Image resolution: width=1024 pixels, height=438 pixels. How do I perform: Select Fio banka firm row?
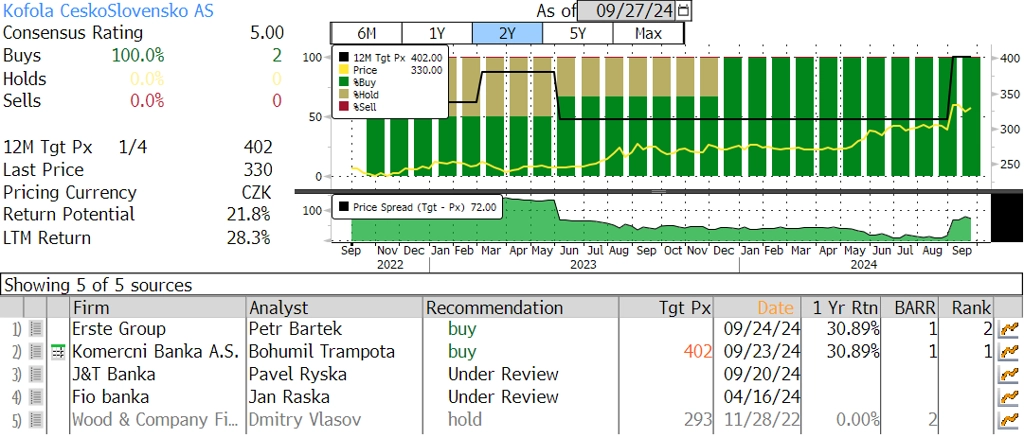click(x=110, y=397)
